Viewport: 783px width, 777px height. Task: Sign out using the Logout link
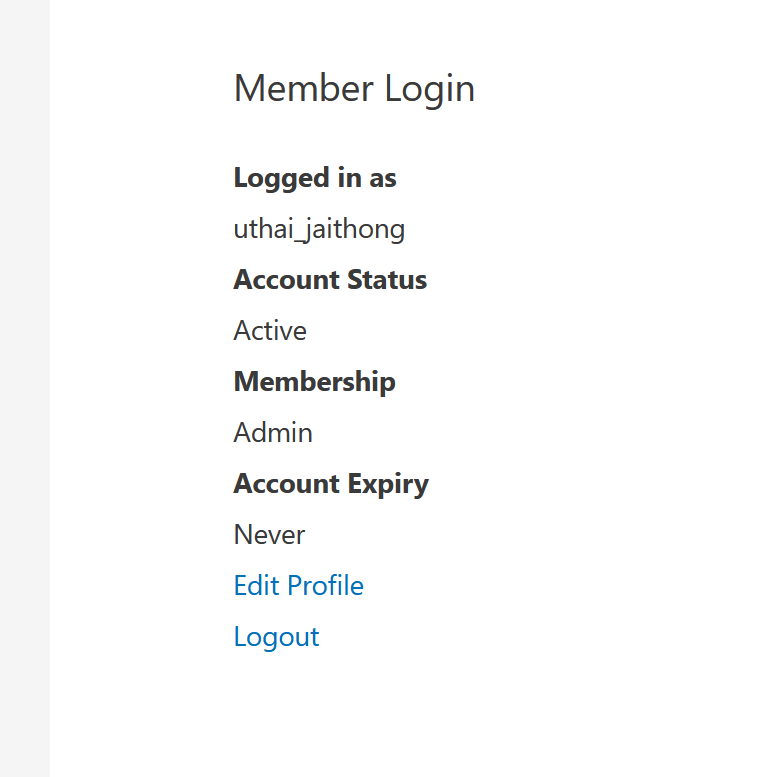276,637
